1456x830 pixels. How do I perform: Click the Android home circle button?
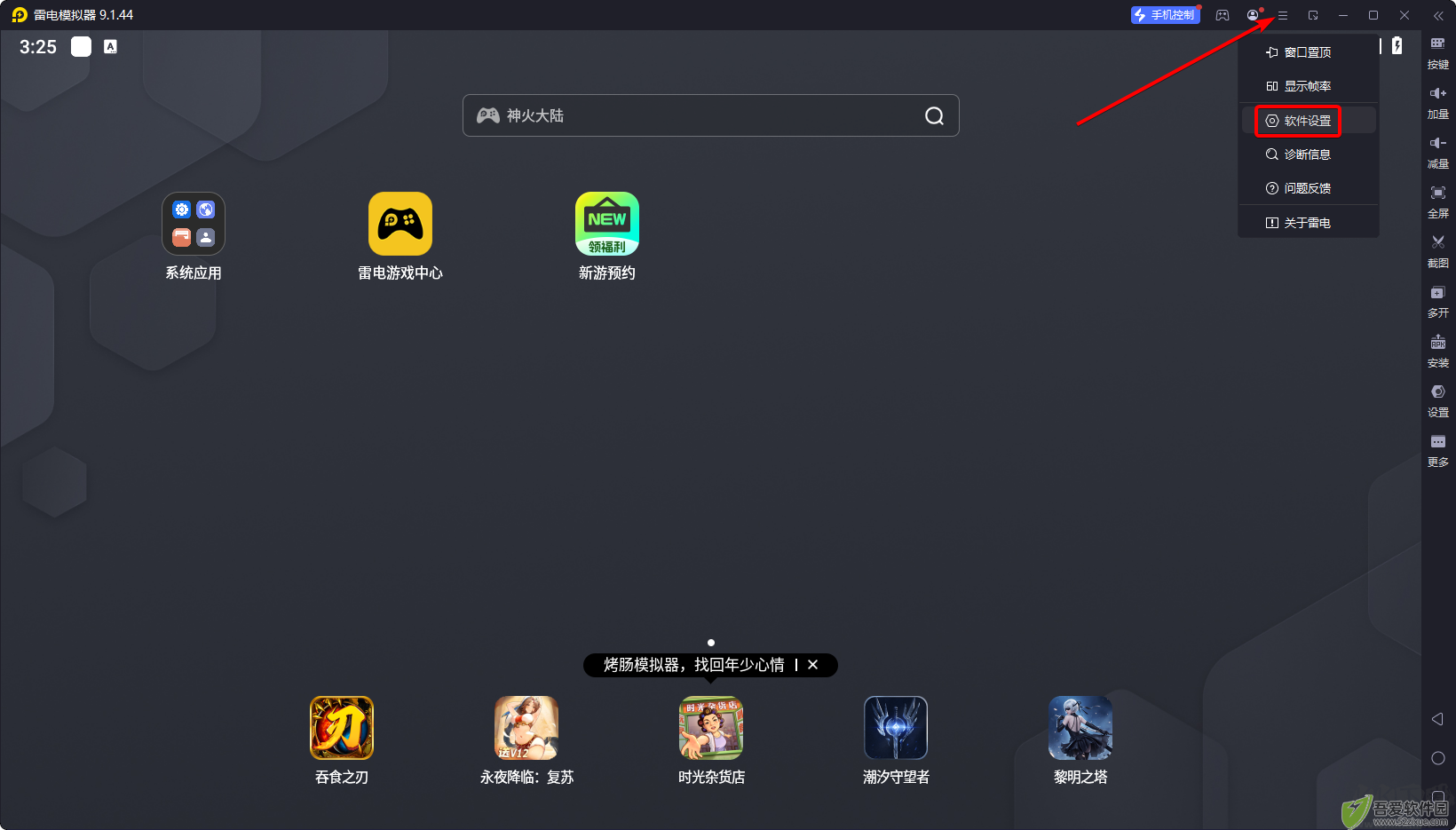coord(1438,758)
